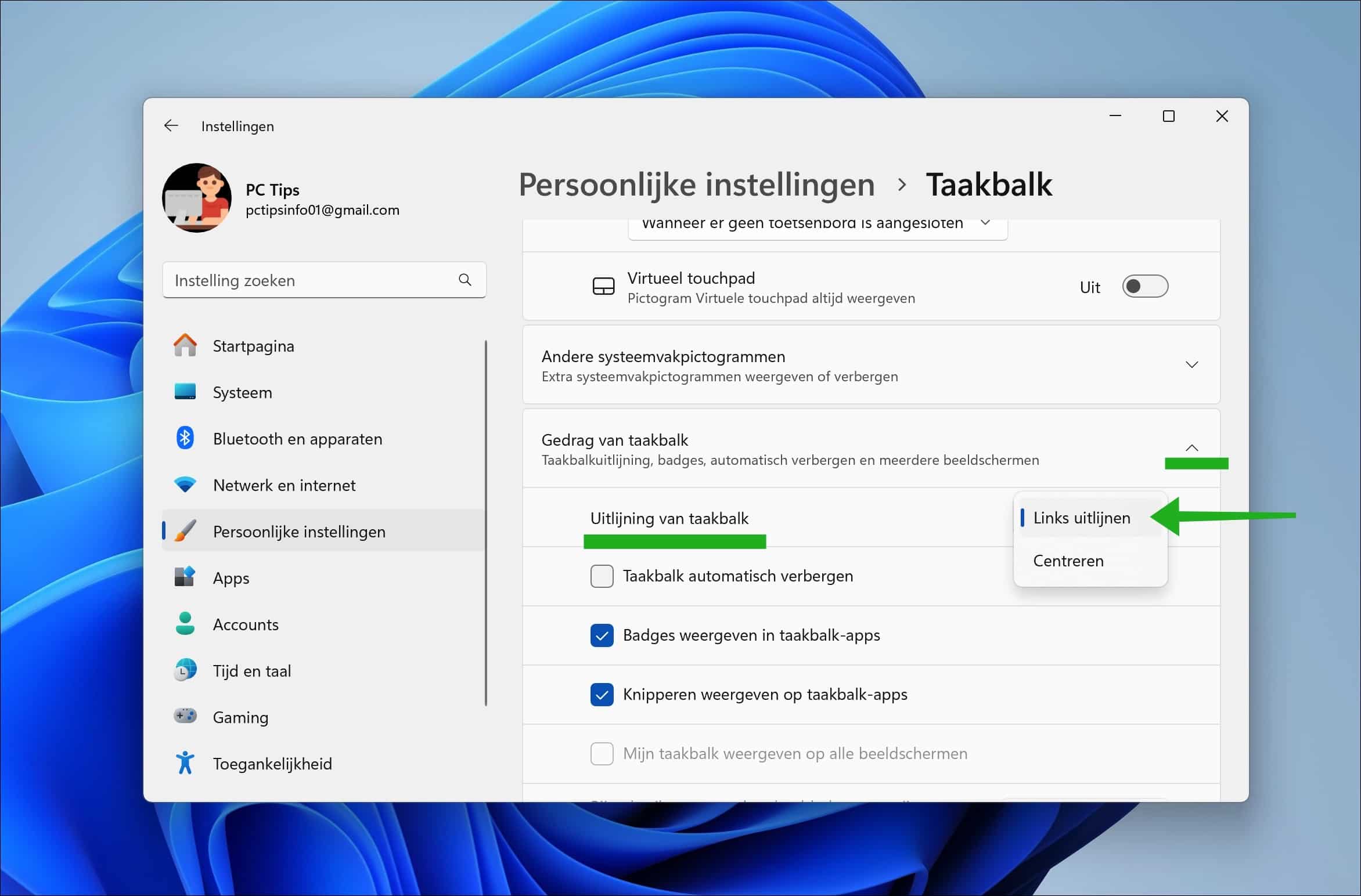Enable Taakbalk automatisch verbergen
1361x896 pixels.
(x=602, y=576)
